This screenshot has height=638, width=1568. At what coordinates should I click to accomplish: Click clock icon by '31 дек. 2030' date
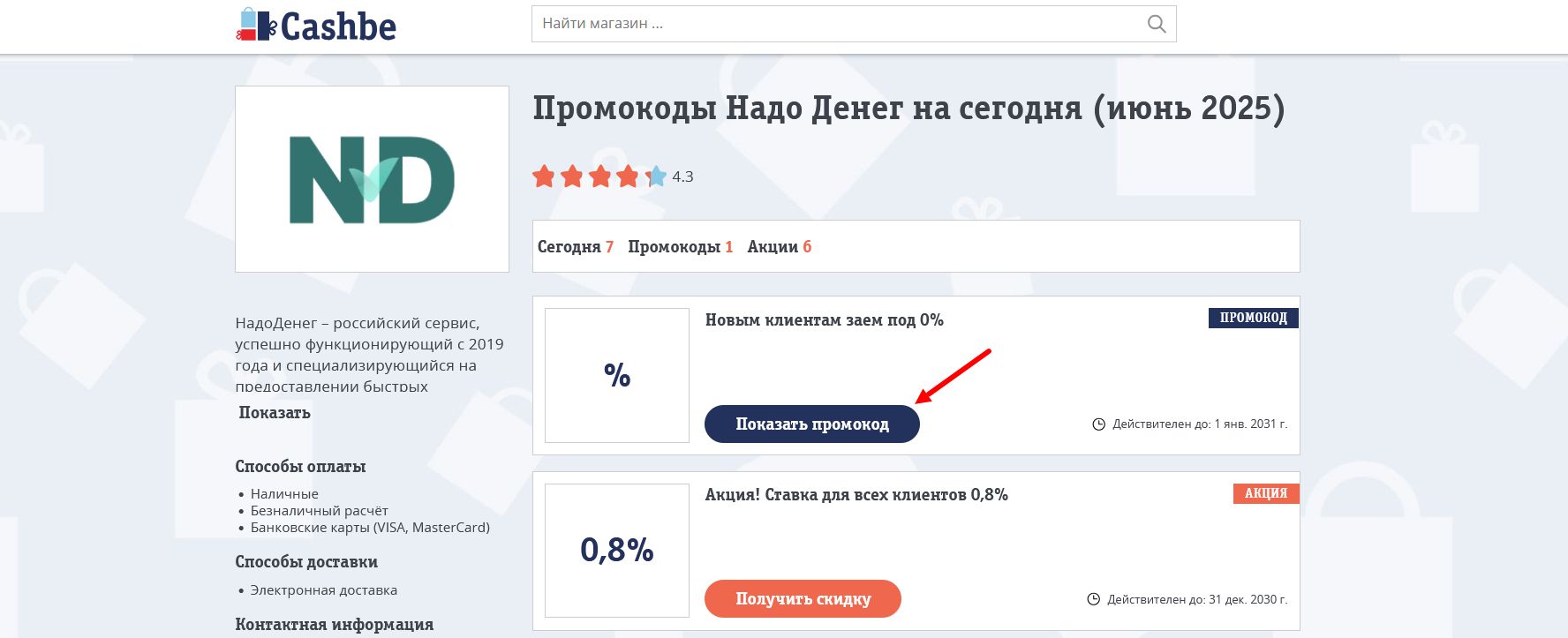point(1093,599)
